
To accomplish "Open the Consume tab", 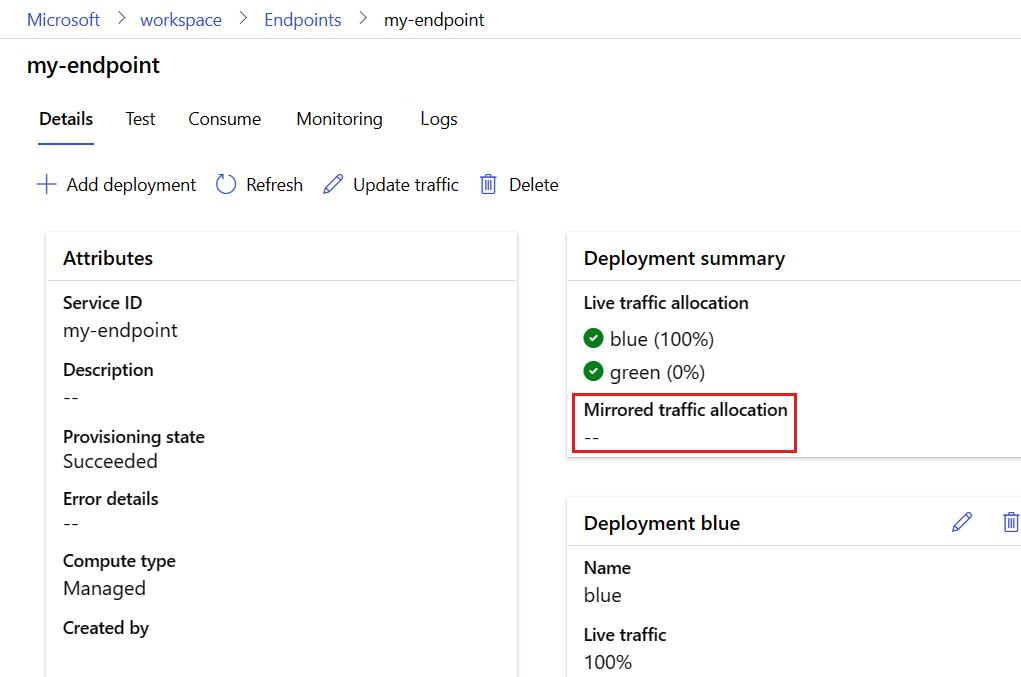I will click(224, 119).
